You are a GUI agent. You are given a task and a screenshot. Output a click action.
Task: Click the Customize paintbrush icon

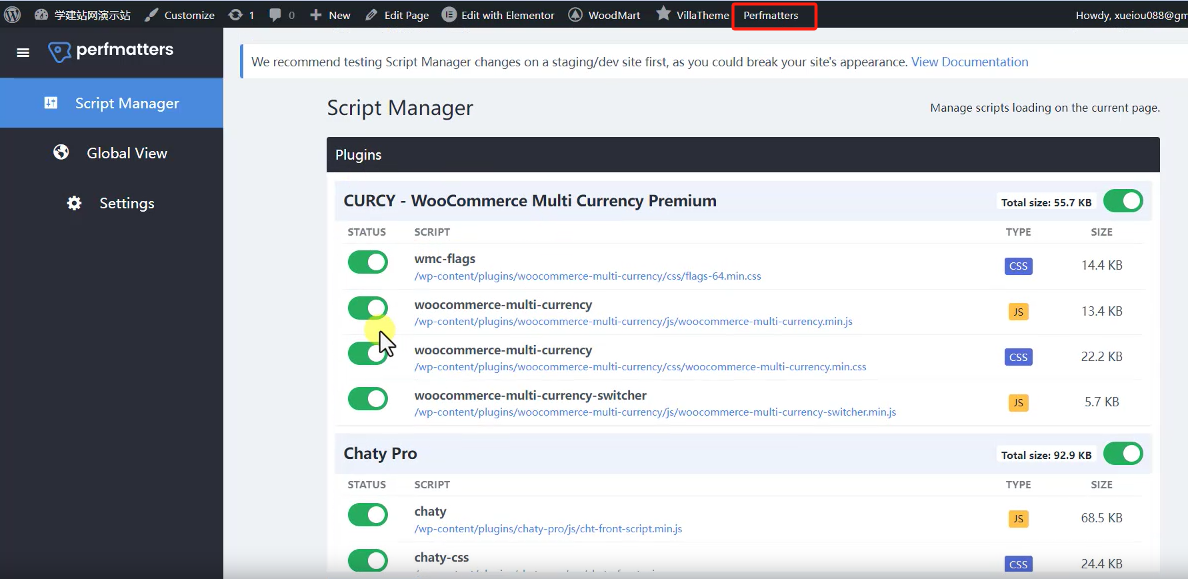coord(152,14)
